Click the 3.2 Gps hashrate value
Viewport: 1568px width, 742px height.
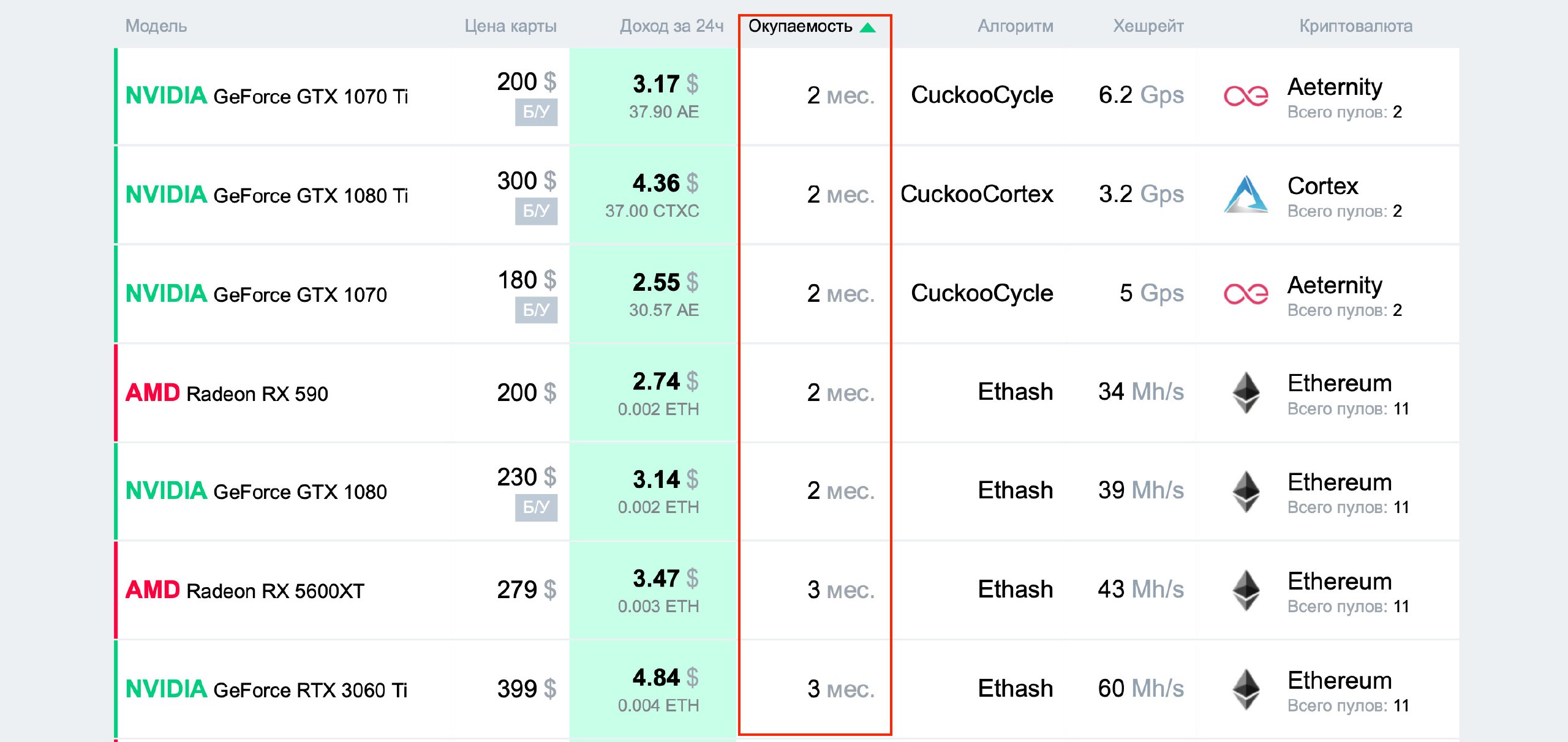pos(1141,195)
